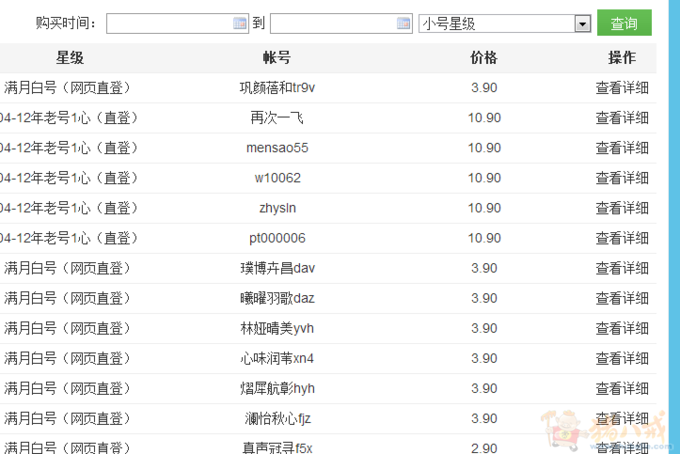Image resolution: width=680 pixels, height=454 pixels.
Task: Open 查看详细 for account 心味润苇xn4
Action: click(x=622, y=358)
